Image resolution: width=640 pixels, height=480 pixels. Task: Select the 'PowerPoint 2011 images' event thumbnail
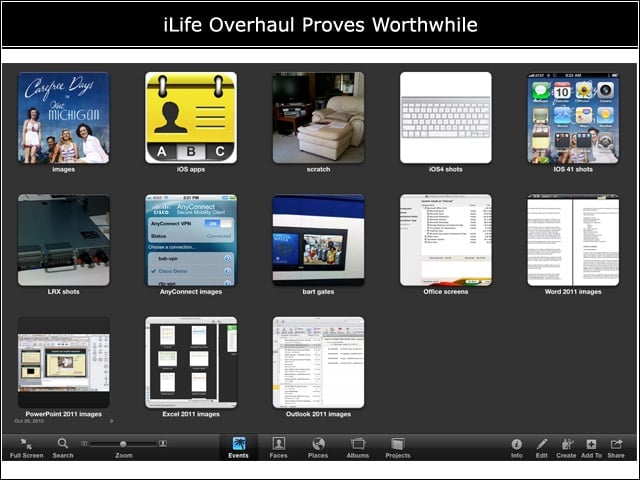pyautogui.click(x=64, y=363)
